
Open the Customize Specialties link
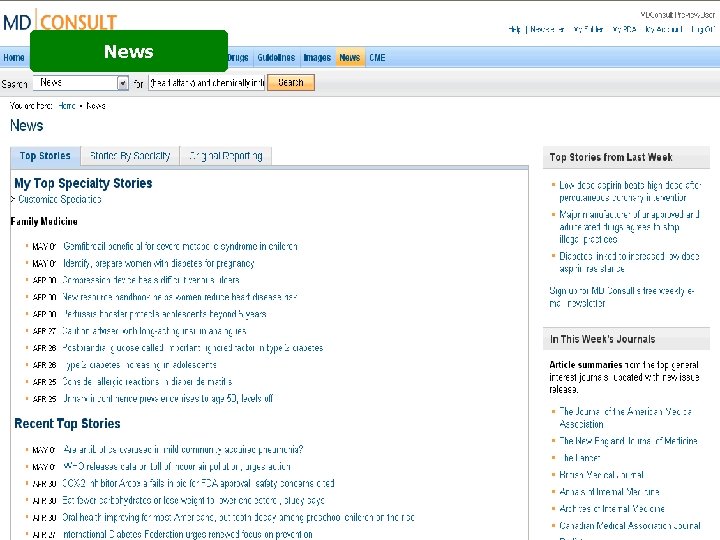pyautogui.click(x=60, y=199)
